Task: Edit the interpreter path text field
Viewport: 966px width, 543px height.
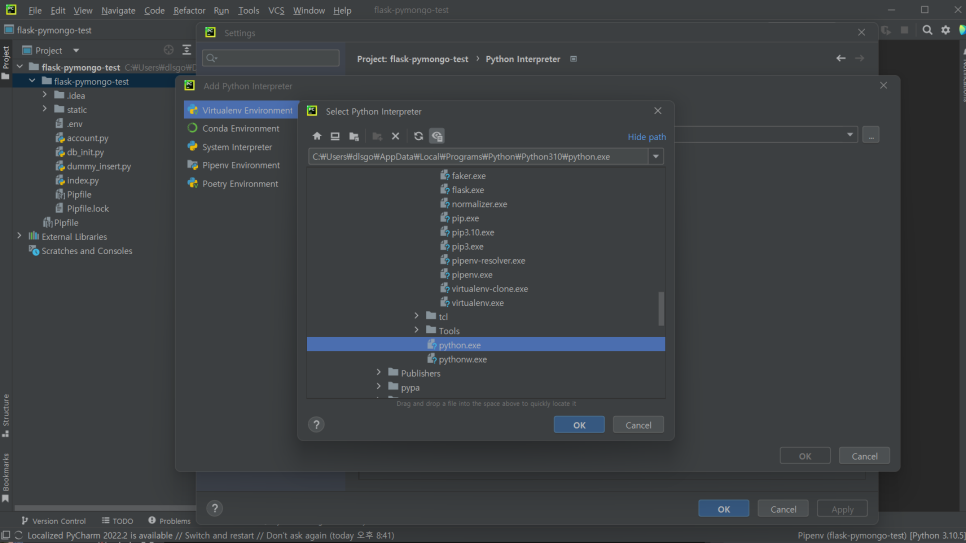Action: (x=478, y=157)
